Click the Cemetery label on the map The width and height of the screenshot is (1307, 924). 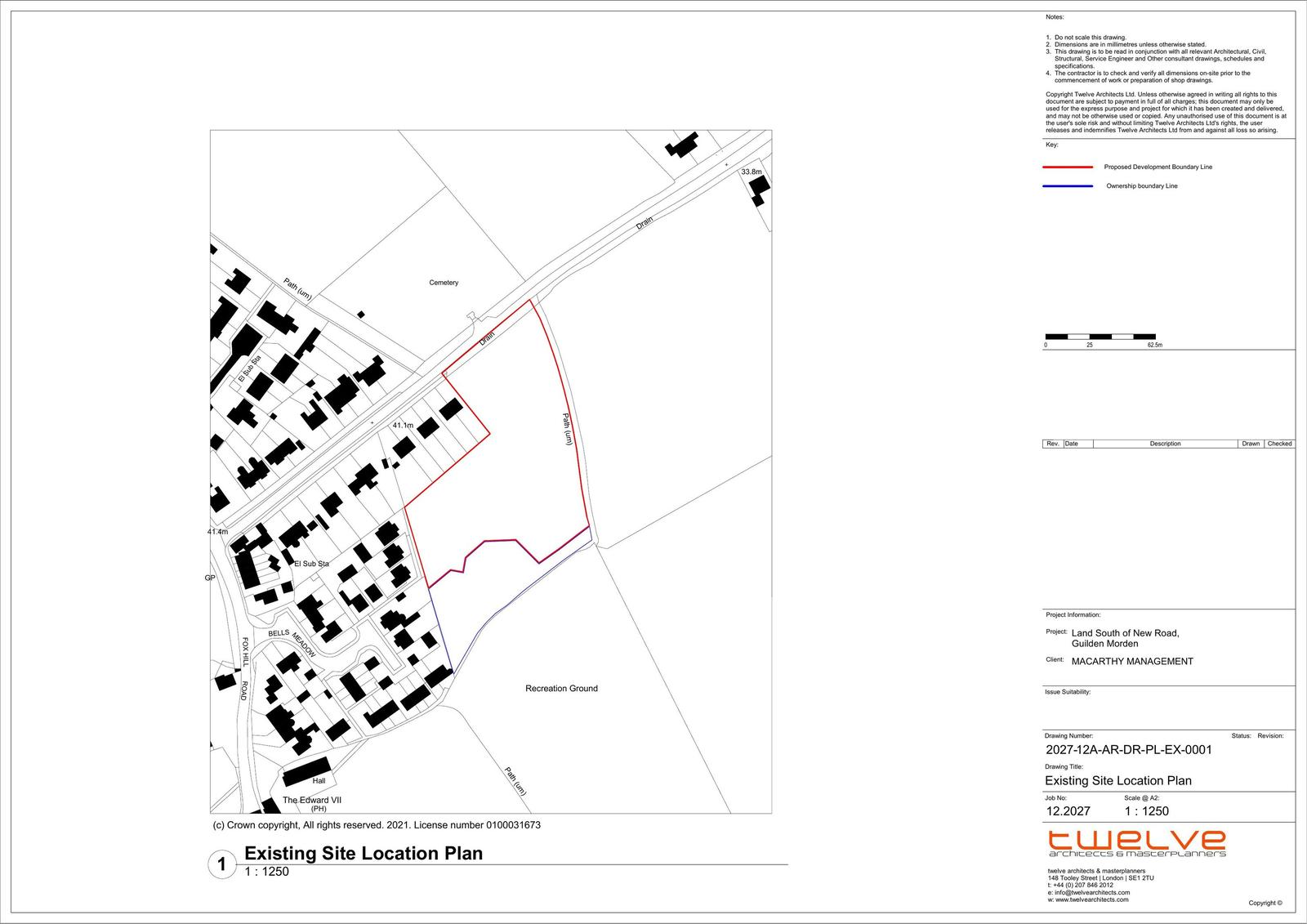(x=444, y=283)
